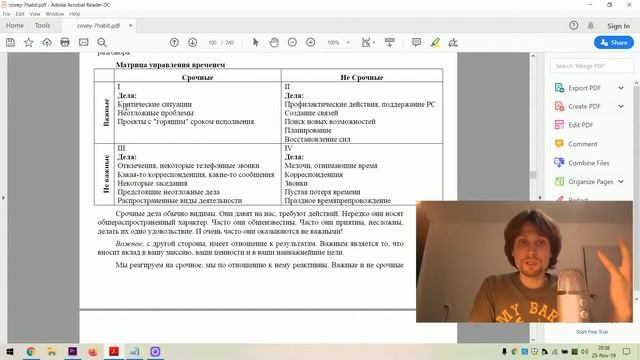Open Premiere Pro from the taskbar
The image size is (640, 360).
click(73, 351)
